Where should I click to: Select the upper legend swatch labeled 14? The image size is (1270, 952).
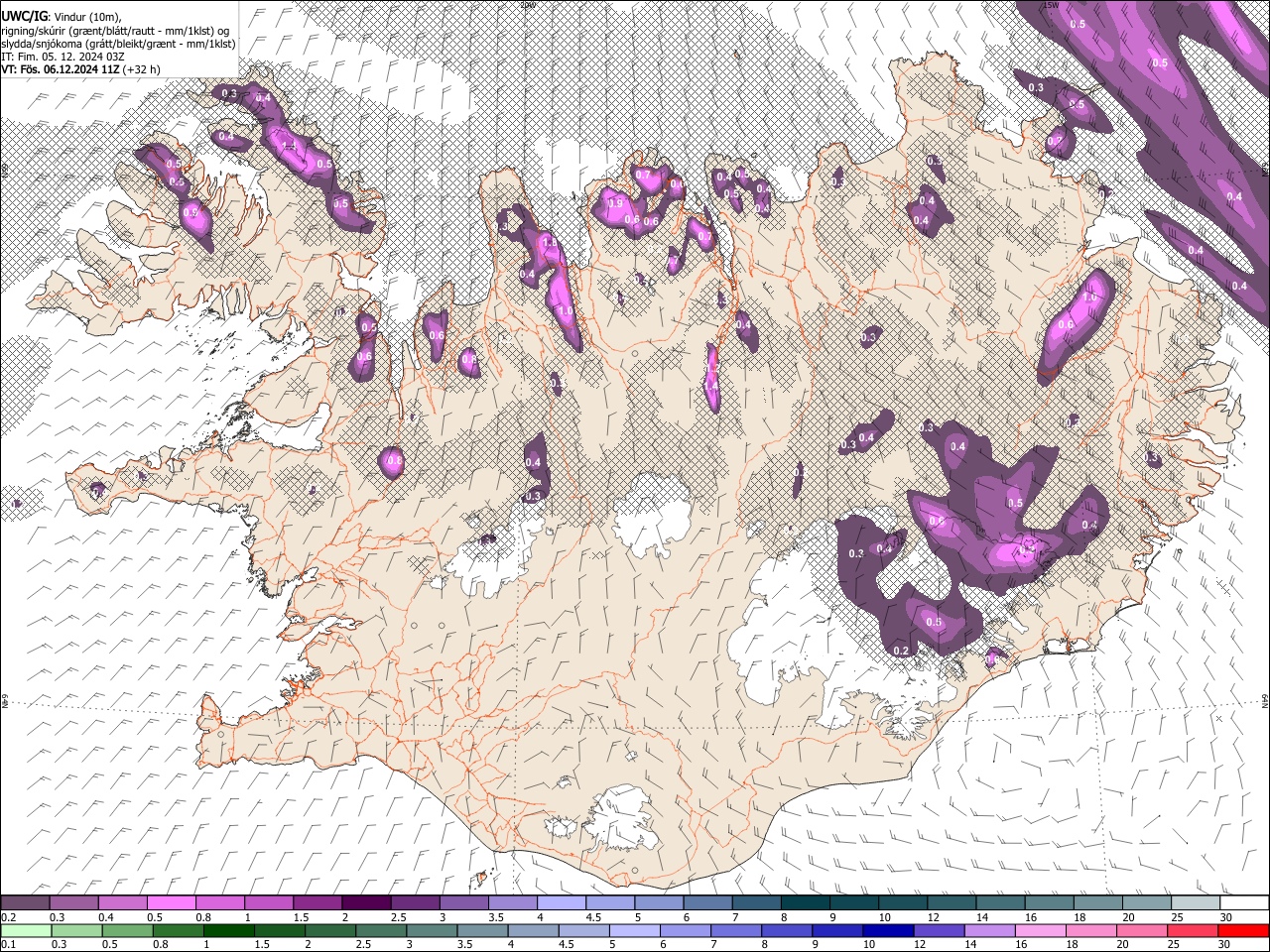tap(999, 902)
